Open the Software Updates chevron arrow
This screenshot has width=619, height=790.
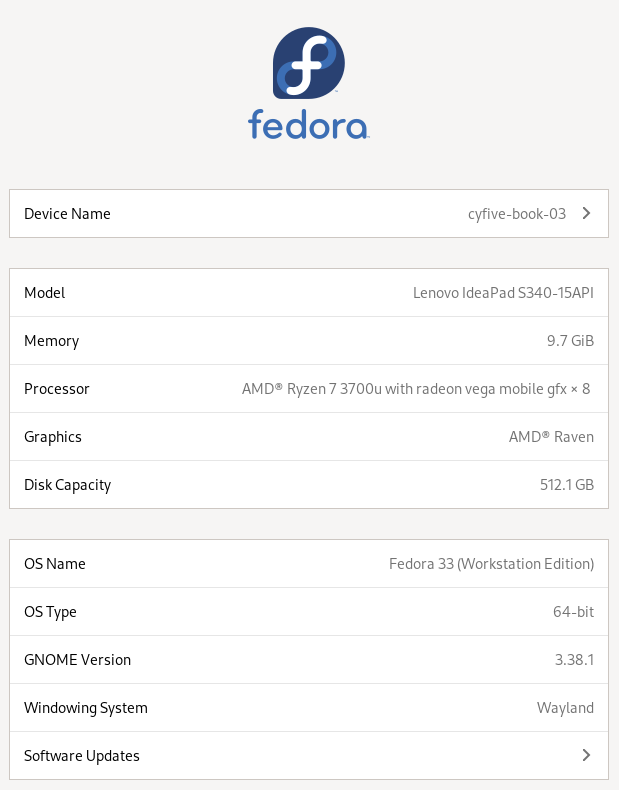tap(586, 755)
